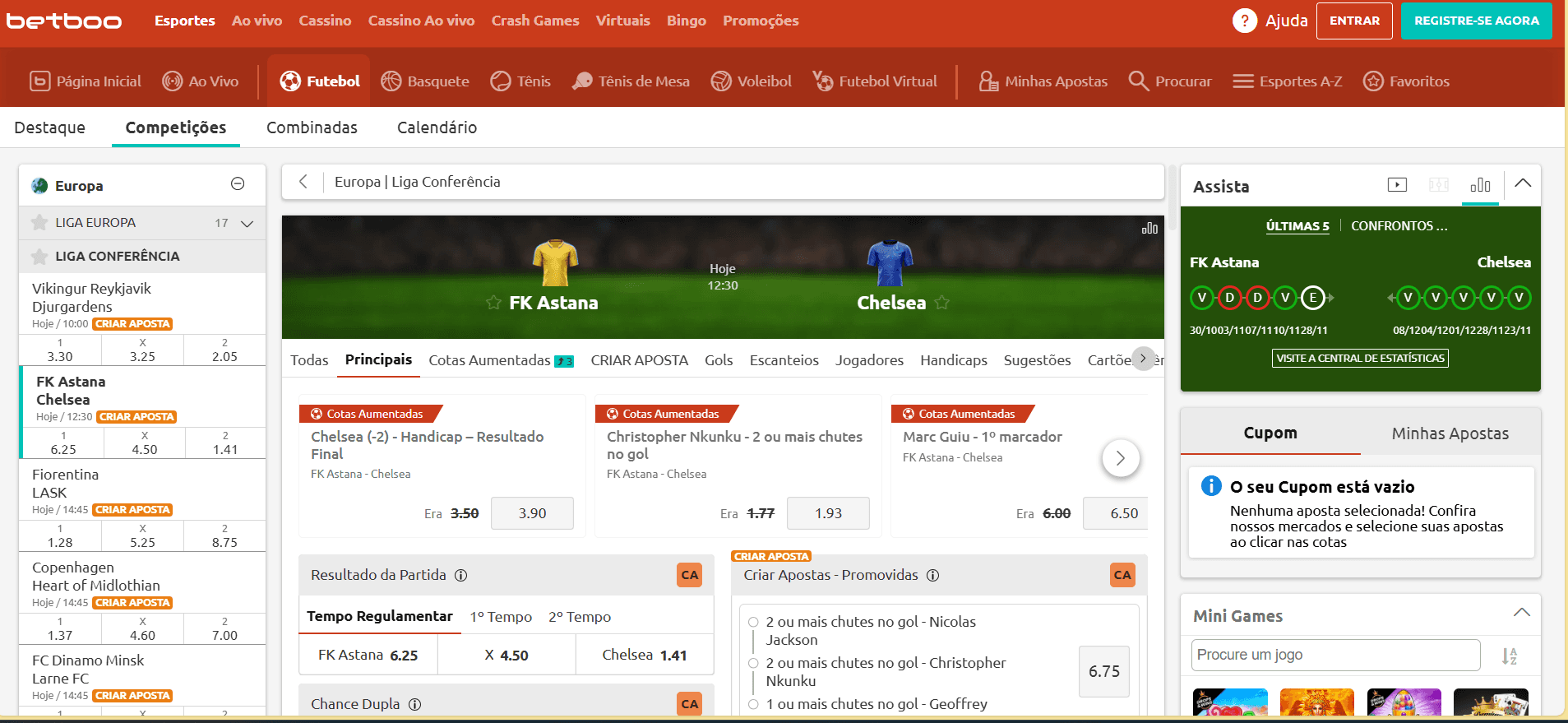Sort mini games alphabetically icon
The image size is (1568, 723).
[x=1510, y=656]
